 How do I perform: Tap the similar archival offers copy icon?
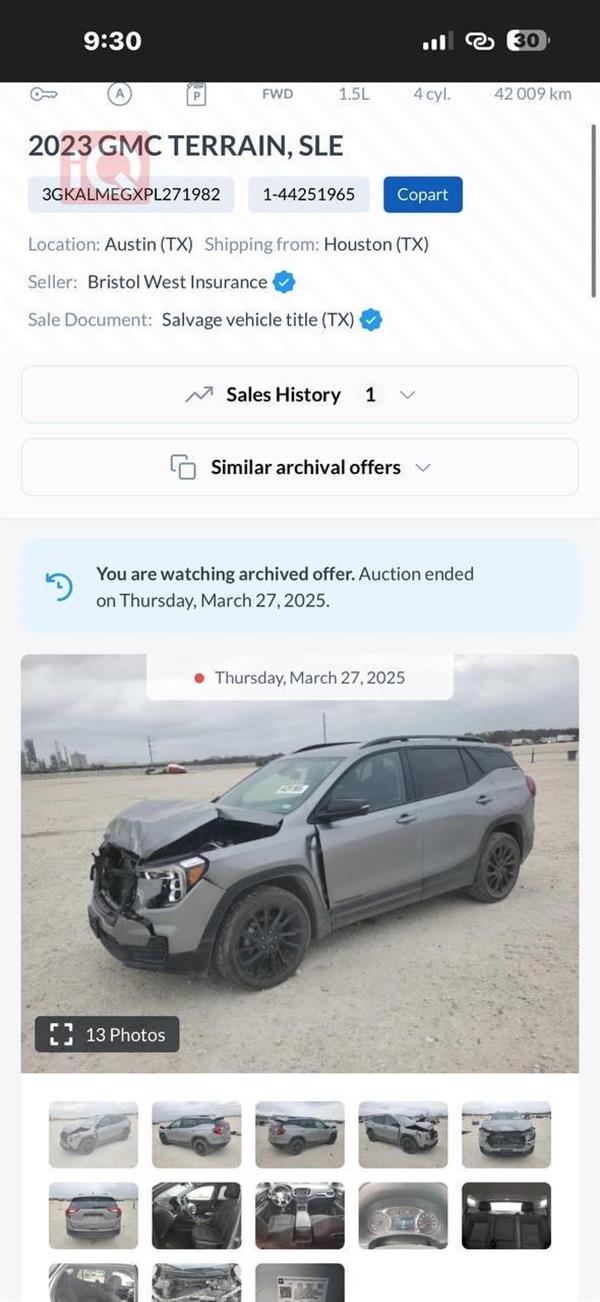183,467
